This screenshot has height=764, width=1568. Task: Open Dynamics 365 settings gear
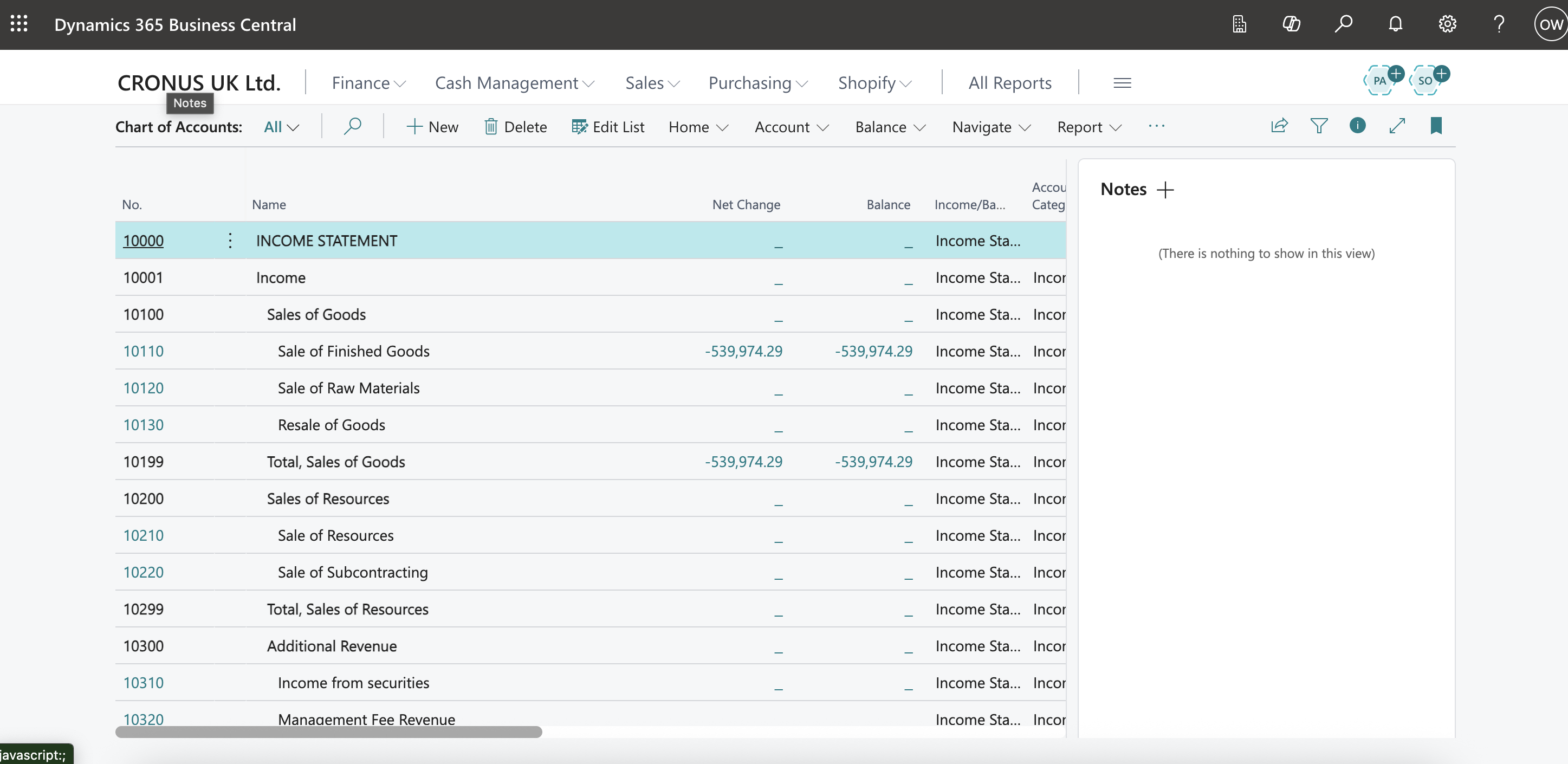(1447, 24)
